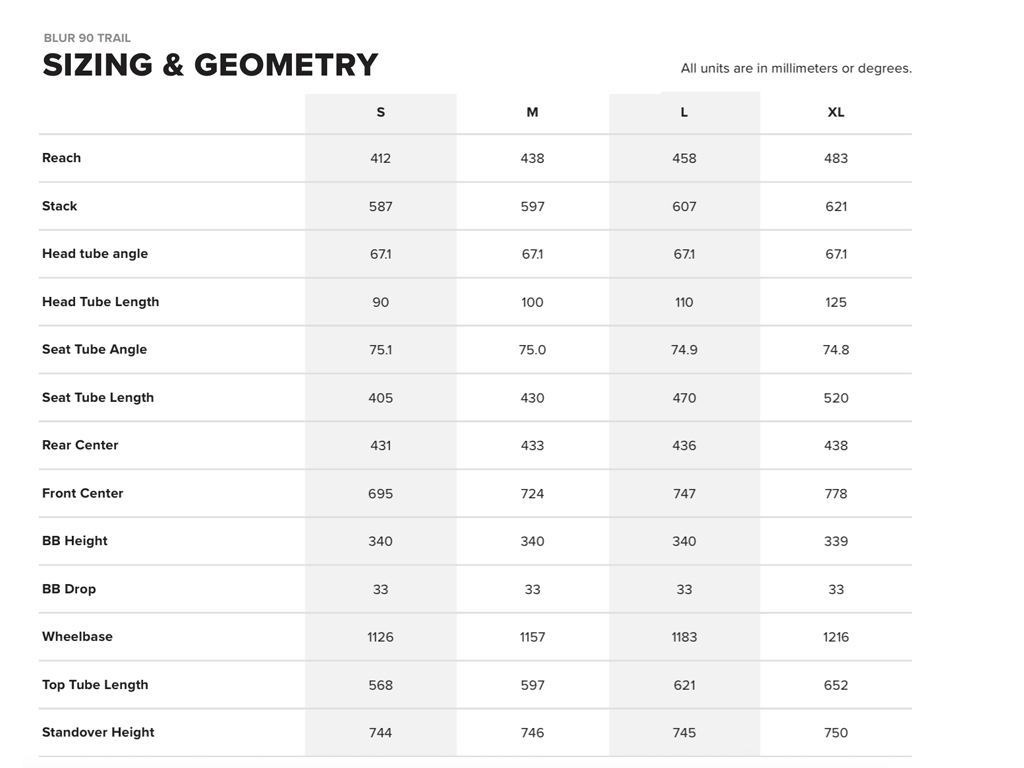Image resolution: width=1024 pixels, height=768 pixels.
Task: Click the BB Drop row label
Action: point(69,589)
